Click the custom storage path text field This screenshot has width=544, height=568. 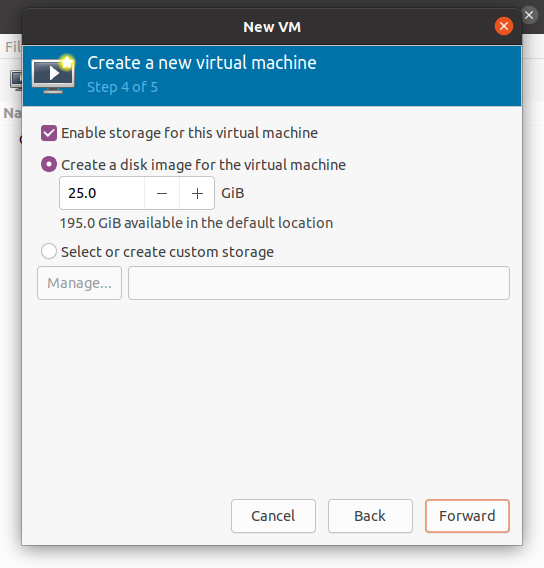[x=319, y=283]
